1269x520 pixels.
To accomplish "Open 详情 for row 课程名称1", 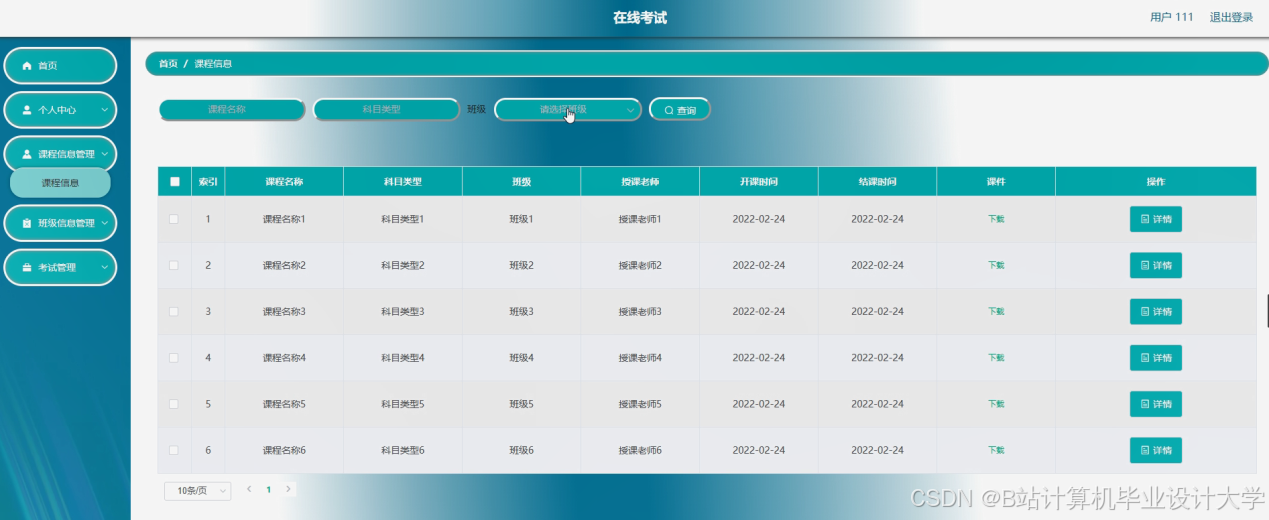I will click(1156, 219).
